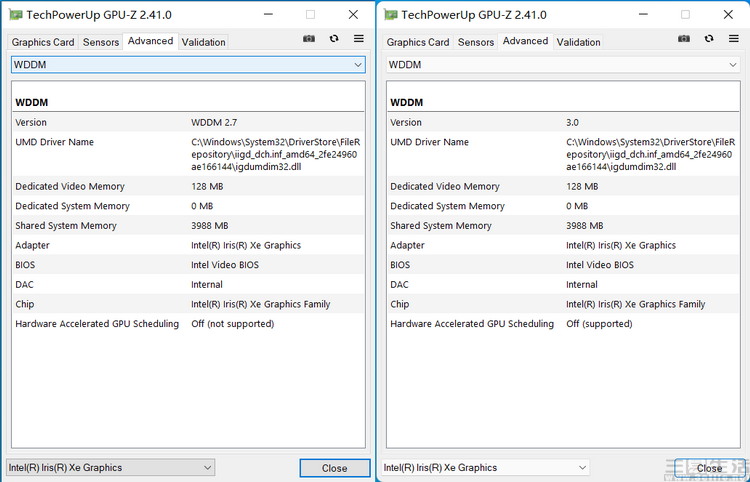750x482 pixels.
Task: Open the hamburger menu in left GPU-Z window
Action: click(x=359, y=38)
